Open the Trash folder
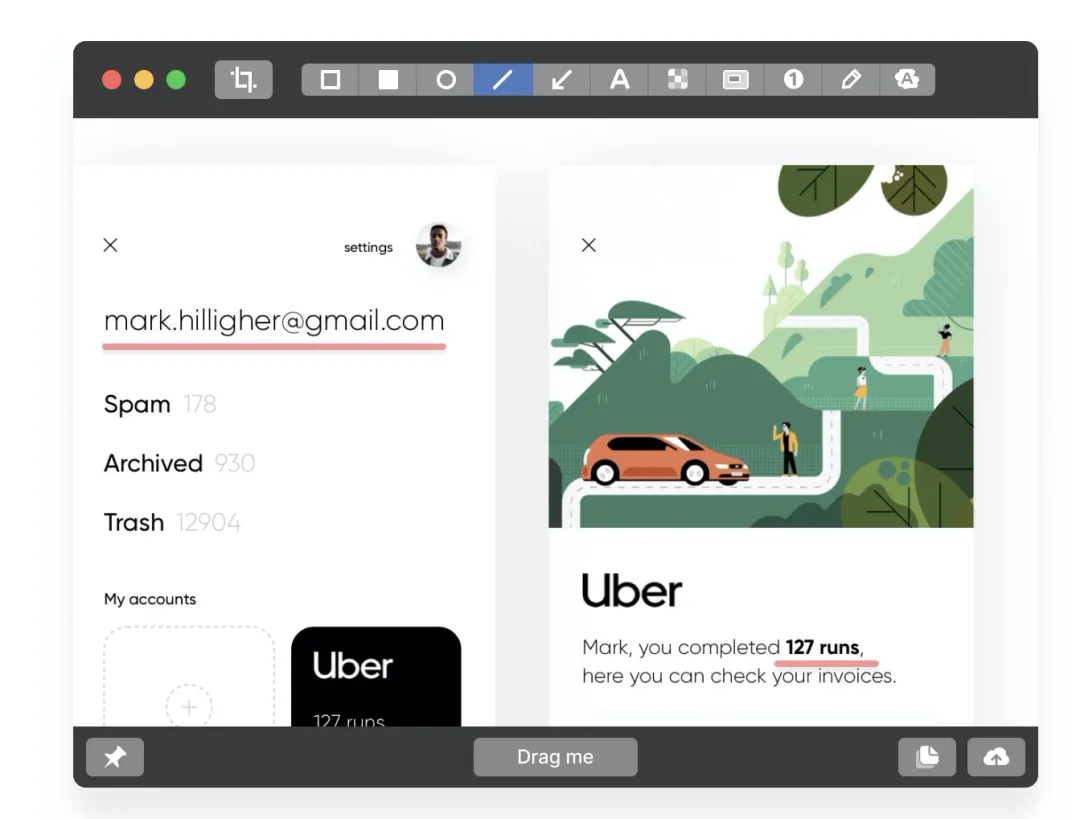The height and width of the screenshot is (819, 1080). pos(172,522)
